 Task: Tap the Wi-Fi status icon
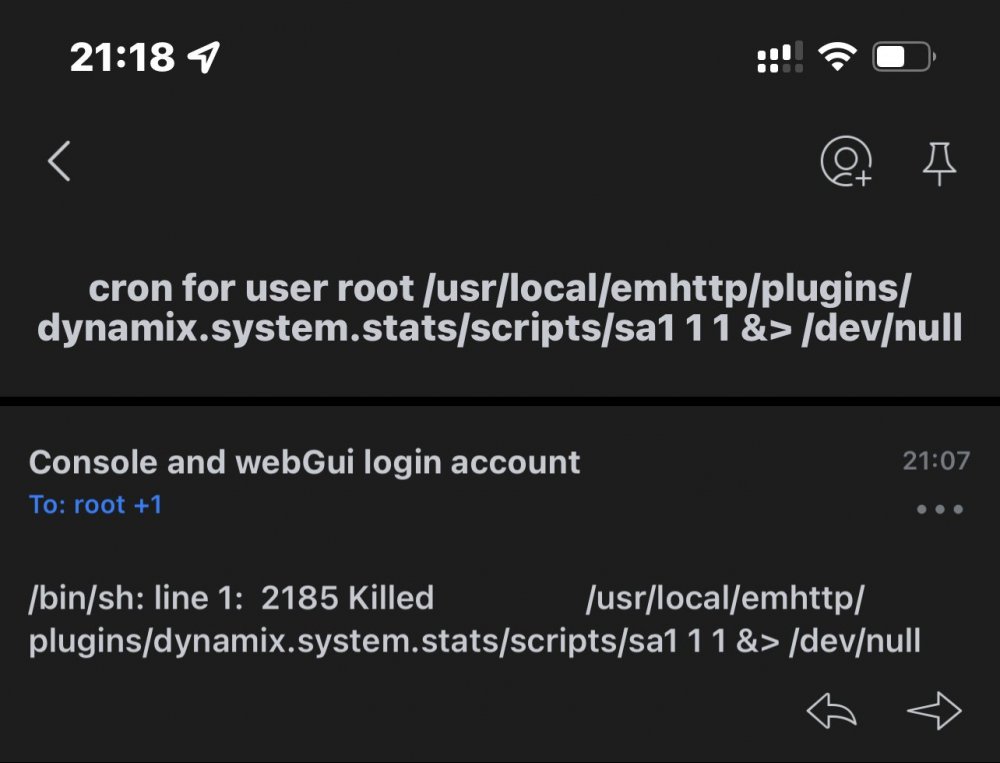click(837, 57)
